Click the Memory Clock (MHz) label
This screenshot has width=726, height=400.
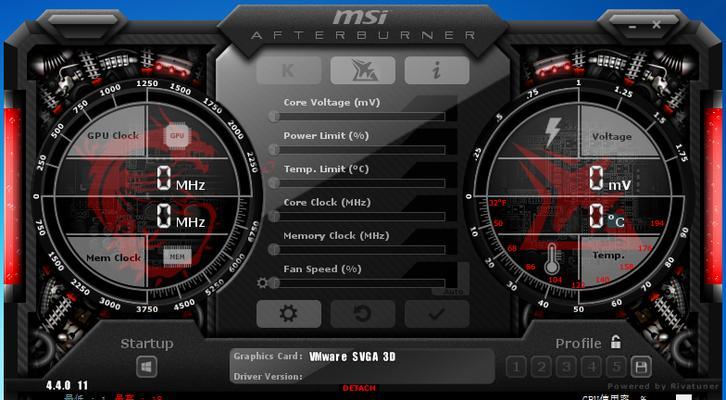336,236
